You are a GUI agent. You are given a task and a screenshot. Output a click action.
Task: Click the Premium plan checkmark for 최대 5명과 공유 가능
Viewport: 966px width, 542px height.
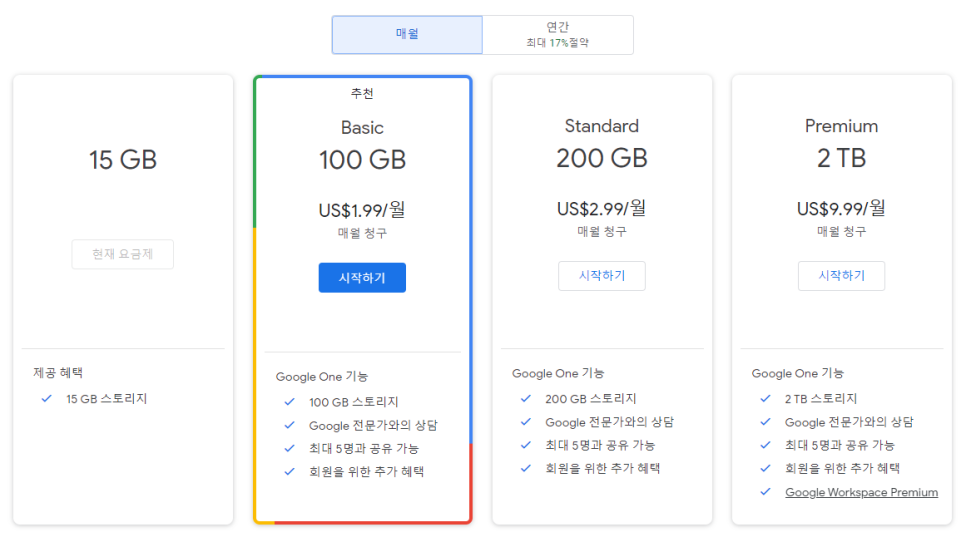tap(765, 445)
